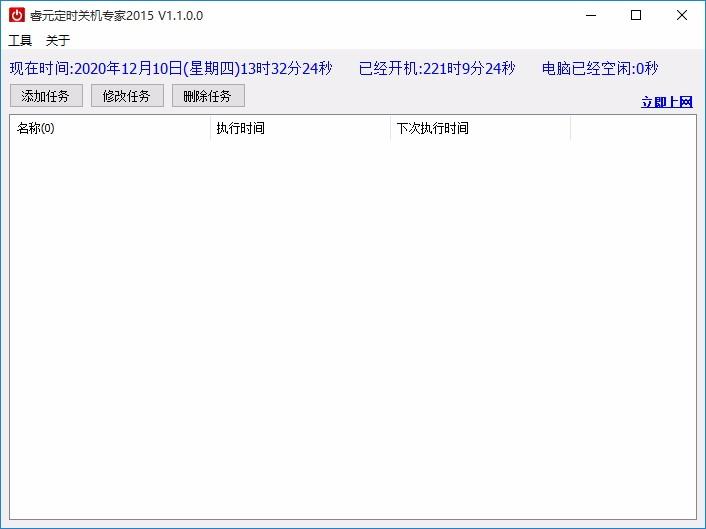Viewport: 706px width, 529px height.
Task: Maximize the shutdown timer window
Action: [x=636, y=15]
